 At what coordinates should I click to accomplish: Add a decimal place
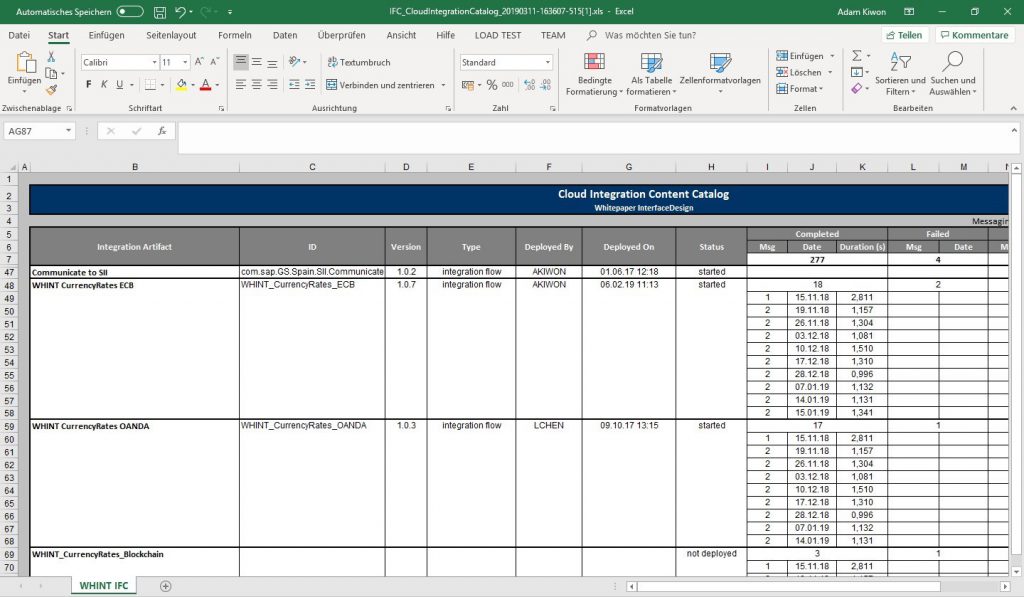pyautogui.click(x=530, y=85)
